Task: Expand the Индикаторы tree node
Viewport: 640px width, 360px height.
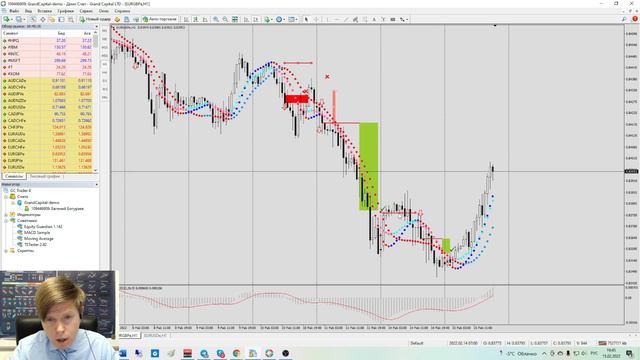Action: pyautogui.click(x=6, y=214)
